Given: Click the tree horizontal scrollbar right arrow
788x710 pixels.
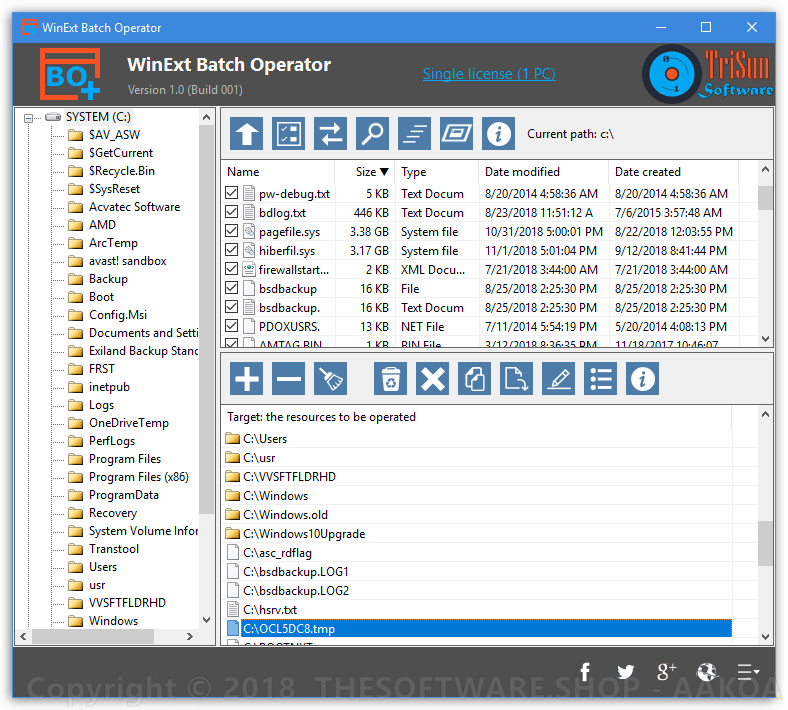Looking at the screenshot, I should [x=189, y=636].
